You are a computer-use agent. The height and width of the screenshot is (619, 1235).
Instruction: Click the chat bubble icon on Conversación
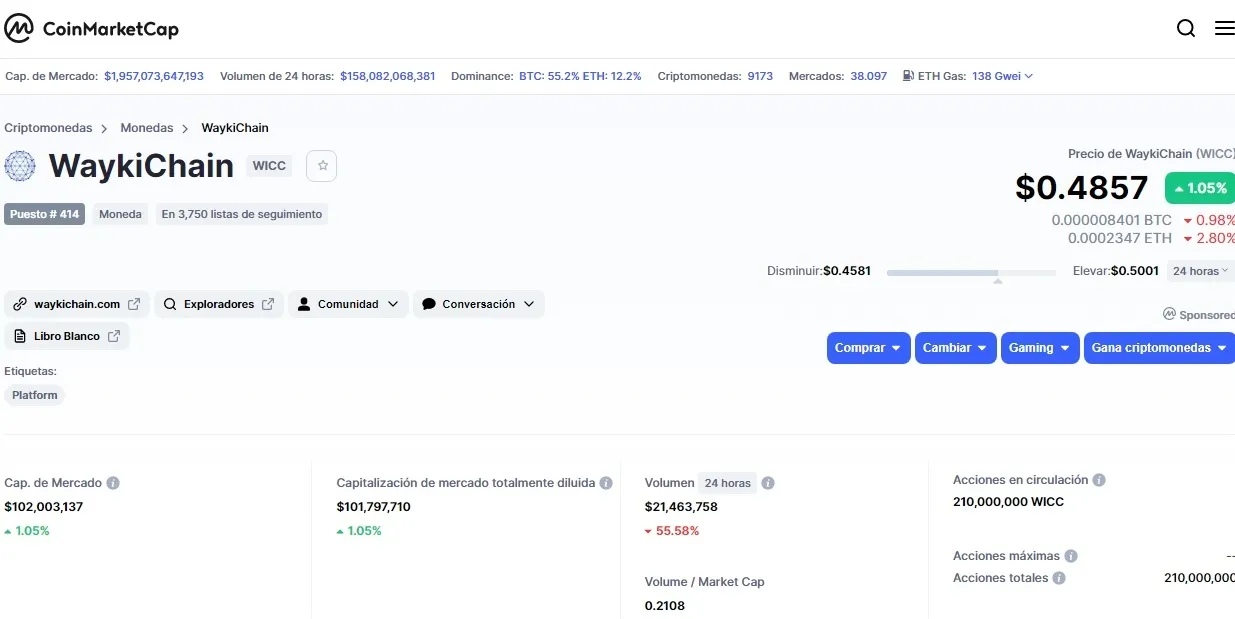tap(428, 304)
